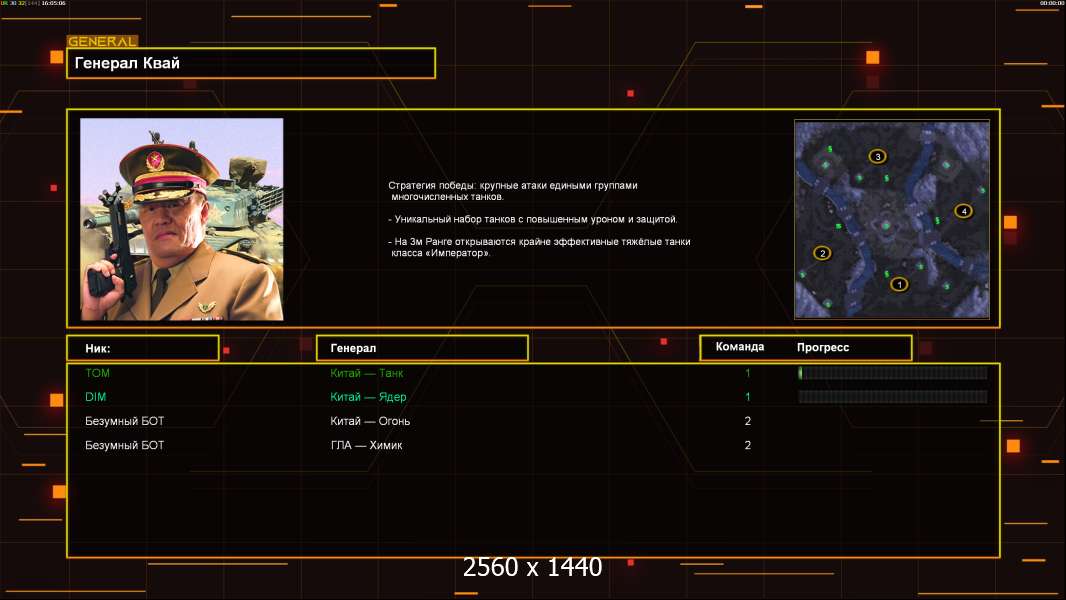Pick start position 3 on the minimap

coord(878,156)
